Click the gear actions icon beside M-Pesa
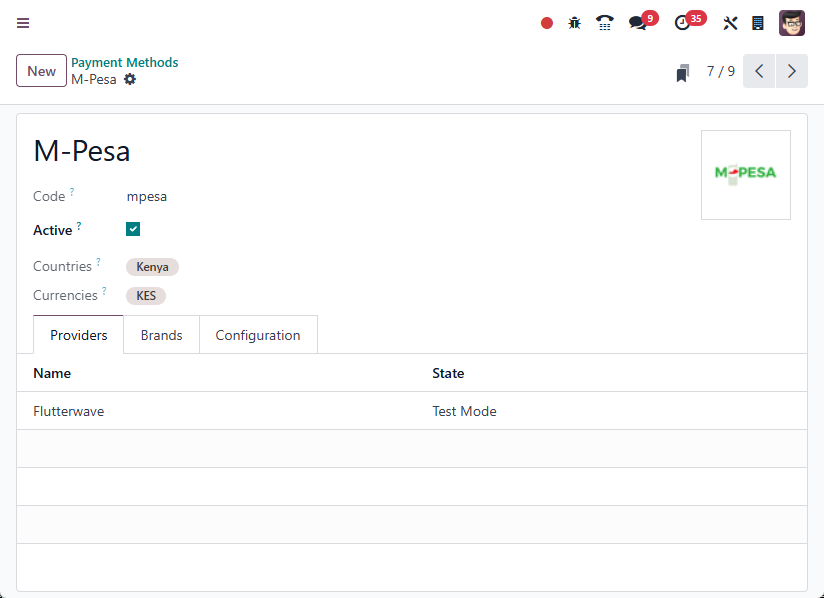Viewport: 824px width, 598px height. (130, 79)
